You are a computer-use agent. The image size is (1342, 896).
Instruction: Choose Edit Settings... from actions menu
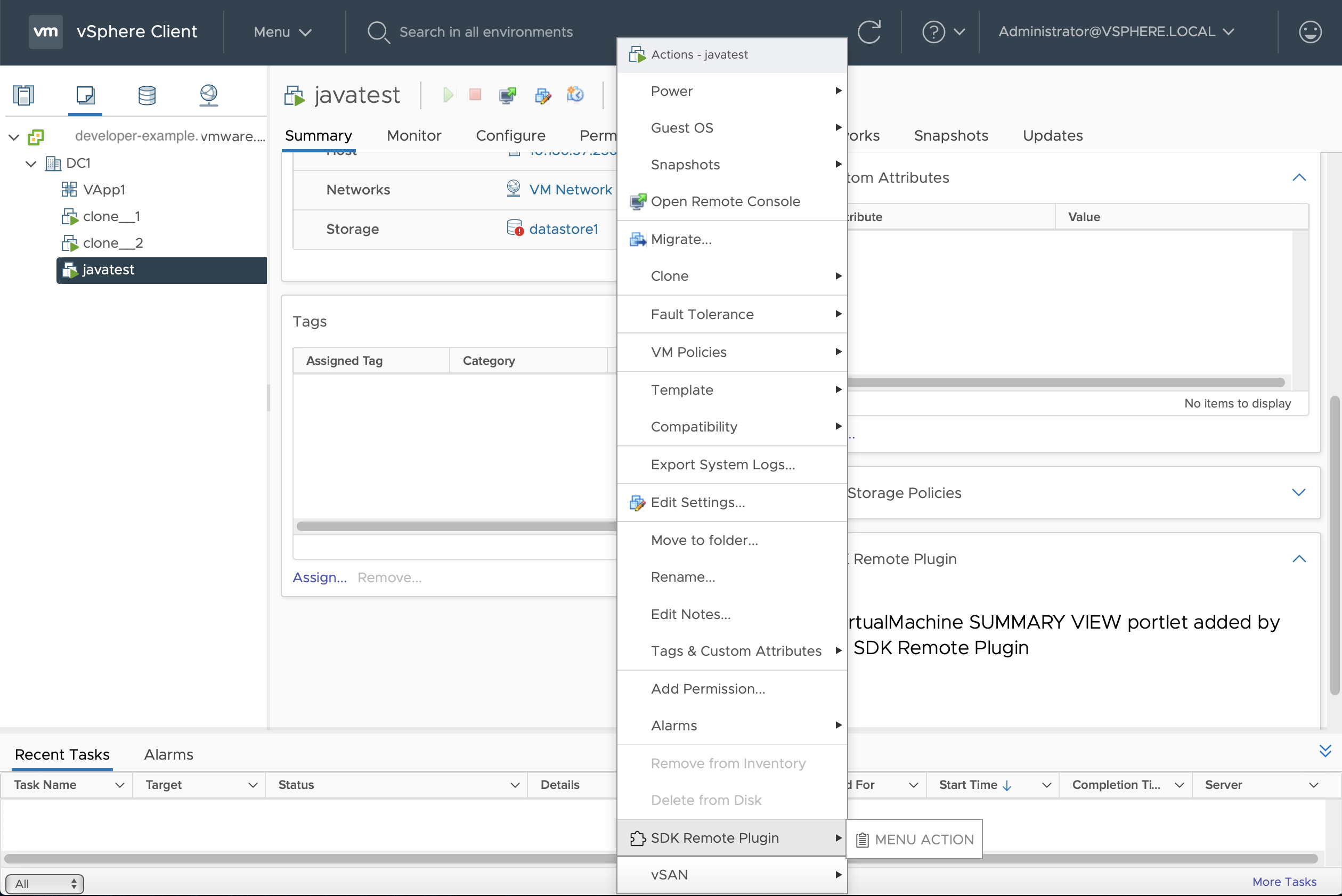(732, 502)
